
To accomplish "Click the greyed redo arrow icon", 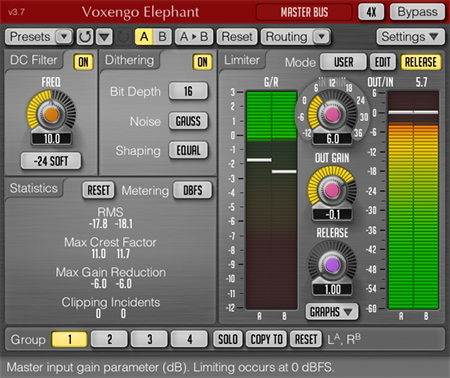I will [x=124, y=37].
